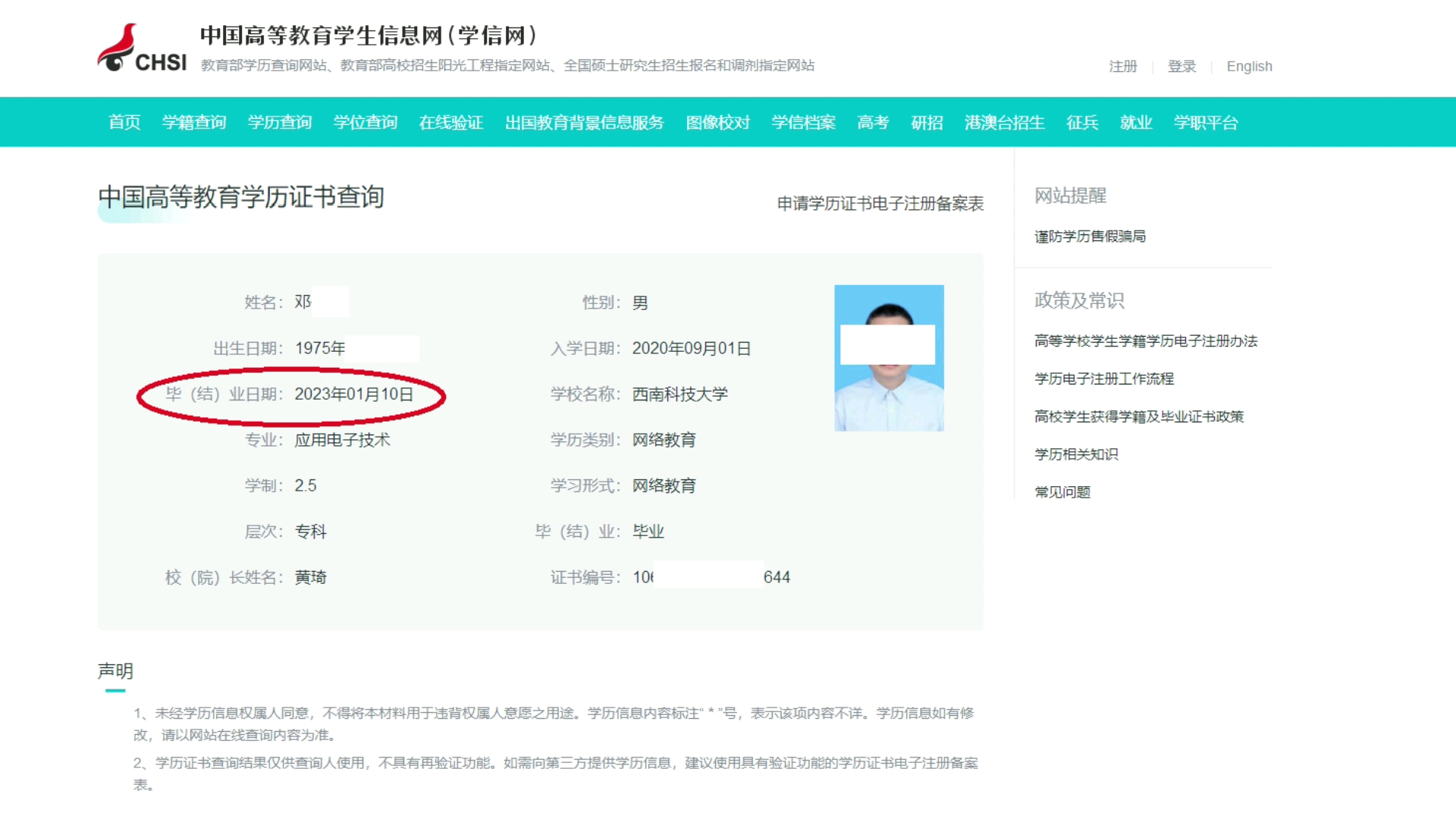
Task: Click the 证书编号 field label
Action: (x=585, y=577)
